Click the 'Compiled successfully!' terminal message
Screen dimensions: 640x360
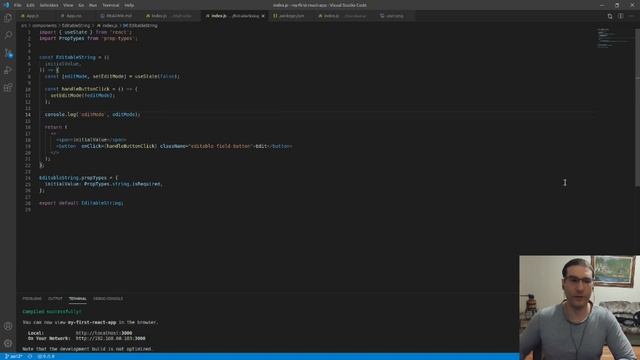click(x=52, y=312)
